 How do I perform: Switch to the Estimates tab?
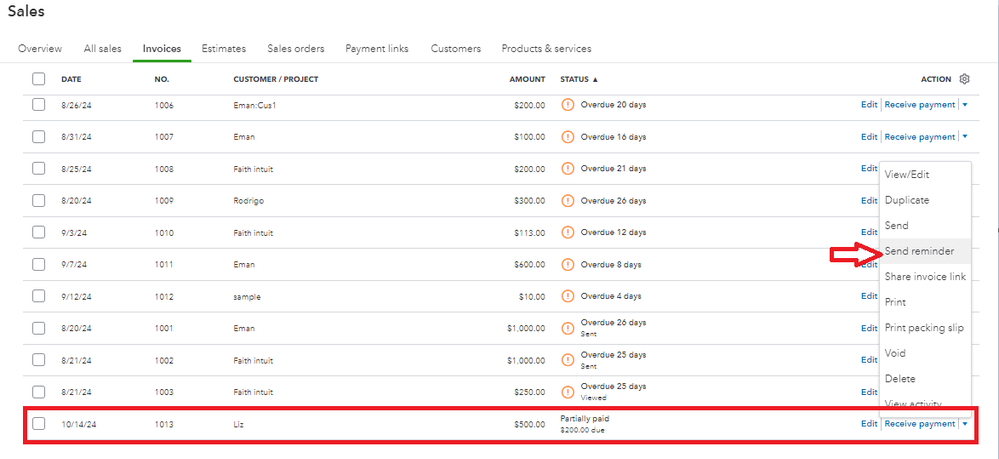tap(224, 48)
